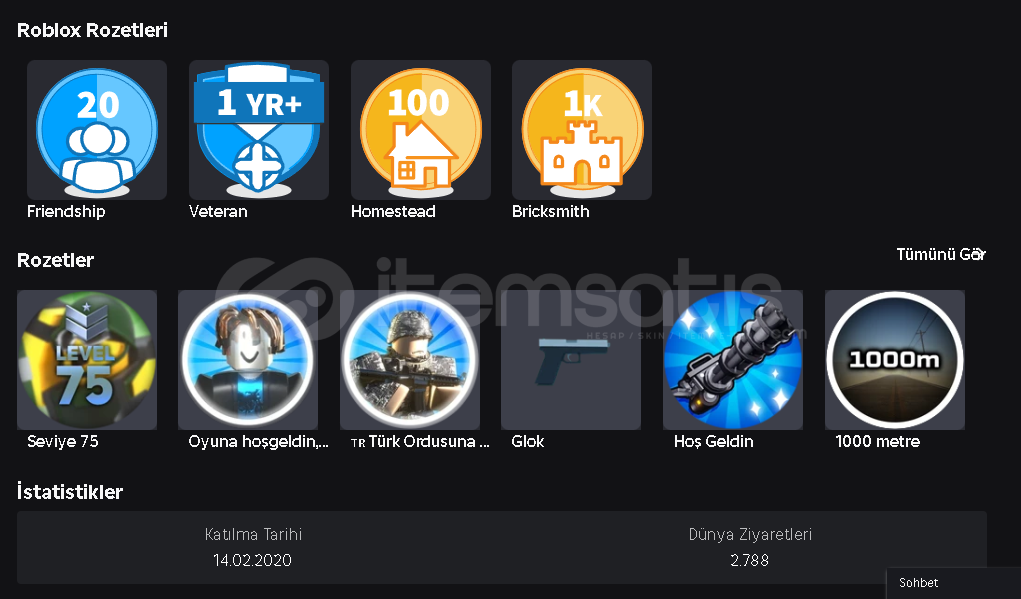
Task: Click the Seviye 75 caption
Action: pos(63,441)
